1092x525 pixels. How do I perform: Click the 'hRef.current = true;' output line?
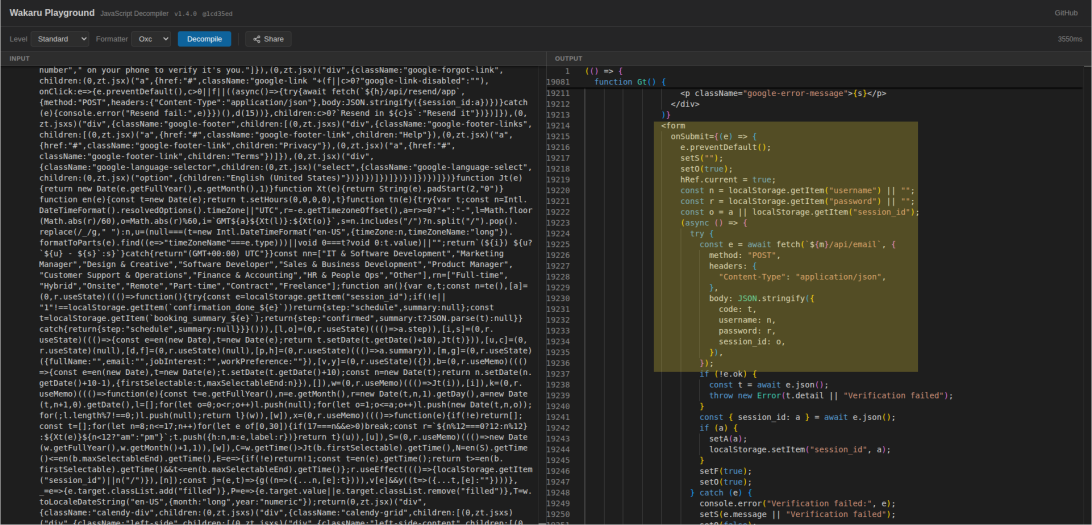(726, 180)
